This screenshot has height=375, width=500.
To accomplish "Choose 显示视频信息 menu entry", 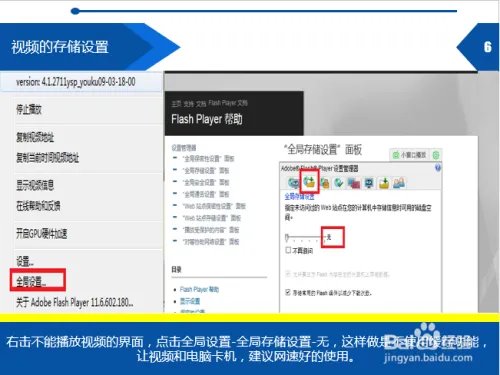I will coord(35,185).
